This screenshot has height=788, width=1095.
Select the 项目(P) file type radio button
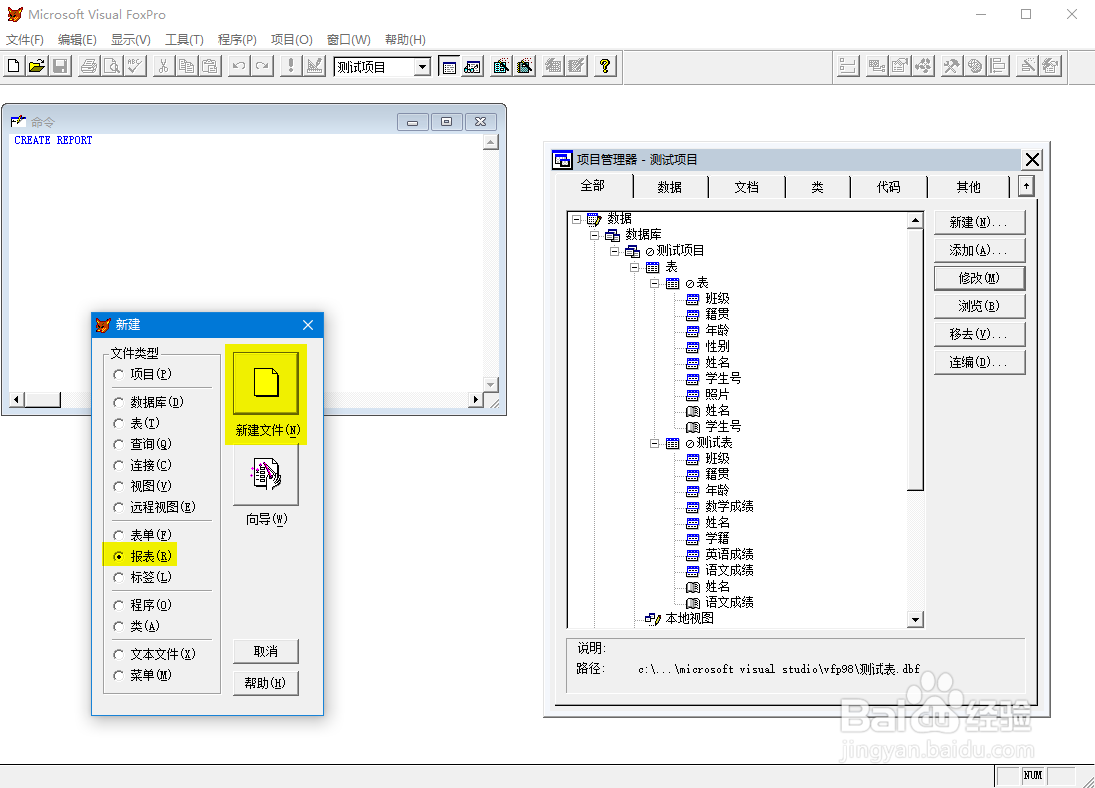click(118, 374)
